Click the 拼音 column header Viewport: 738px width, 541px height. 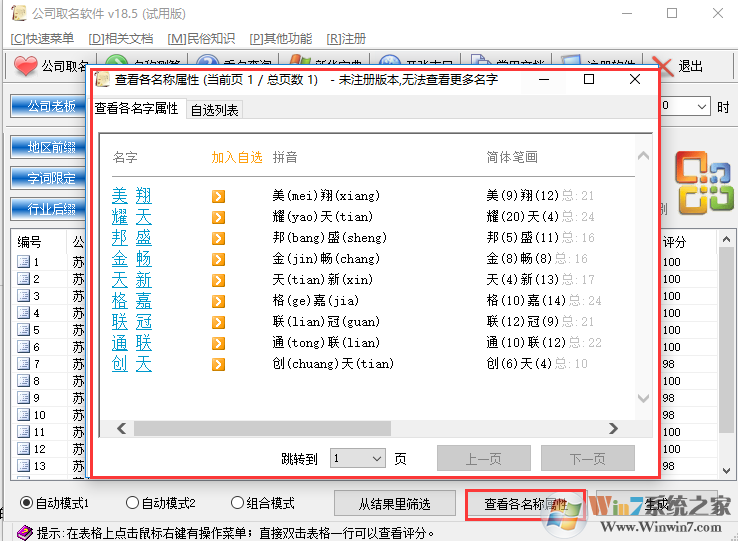pos(285,157)
